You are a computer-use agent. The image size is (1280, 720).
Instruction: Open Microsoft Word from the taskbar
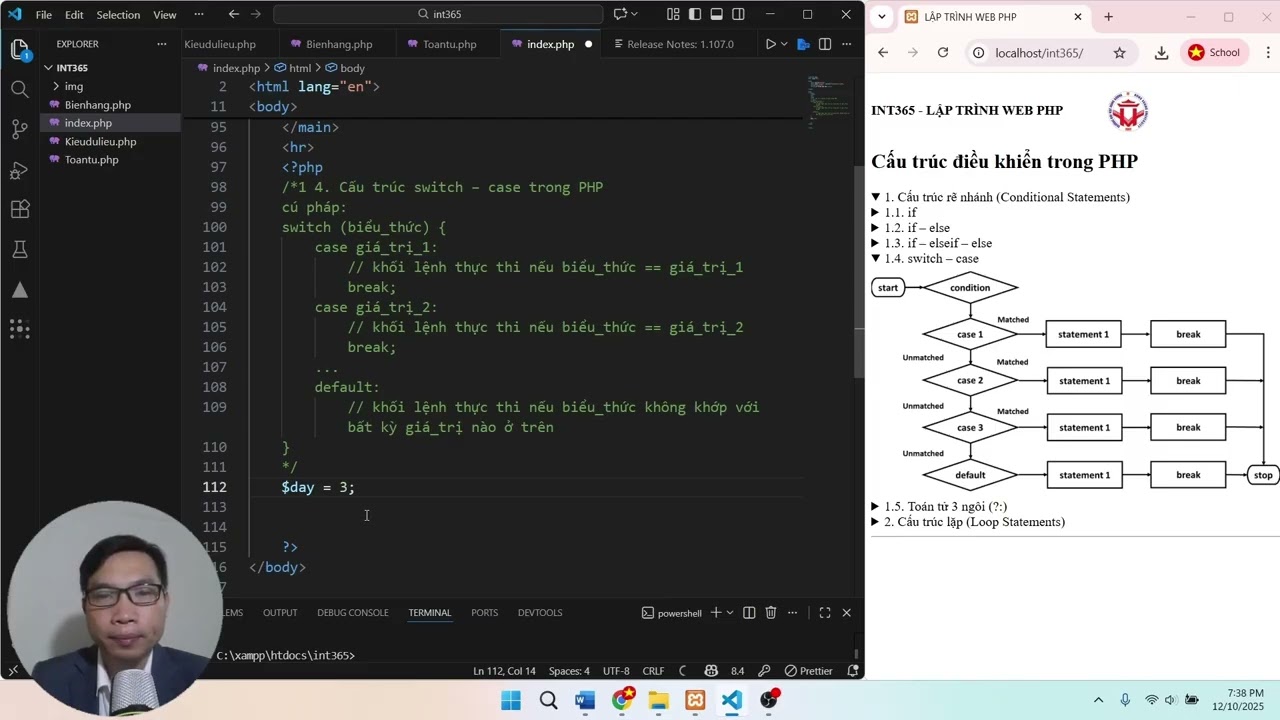pos(584,700)
